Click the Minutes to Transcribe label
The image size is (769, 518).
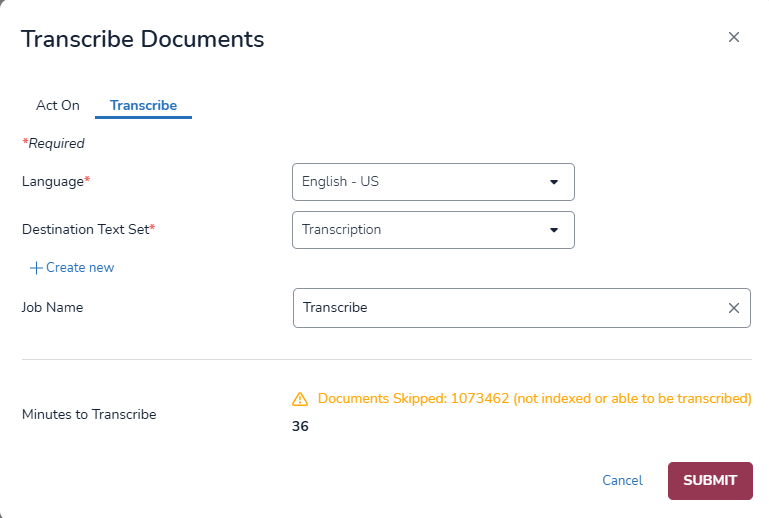coord(89,414)
